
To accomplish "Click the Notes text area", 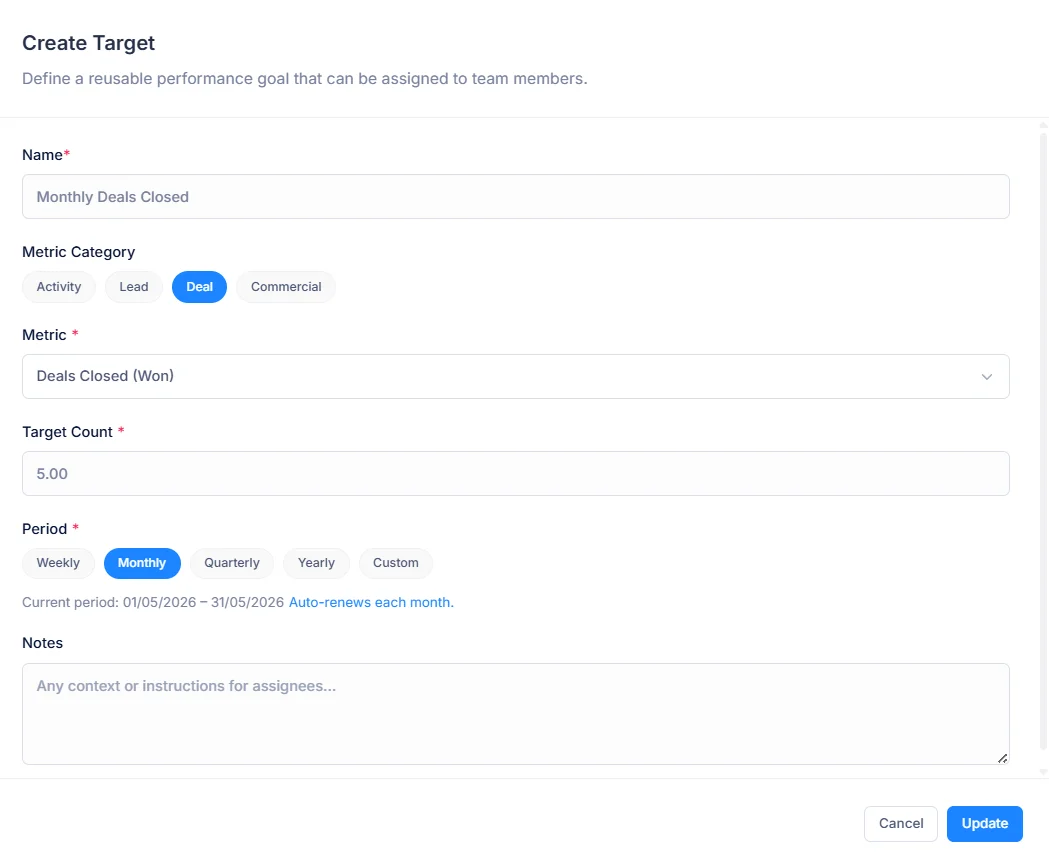I will click(x=515, y=713).
